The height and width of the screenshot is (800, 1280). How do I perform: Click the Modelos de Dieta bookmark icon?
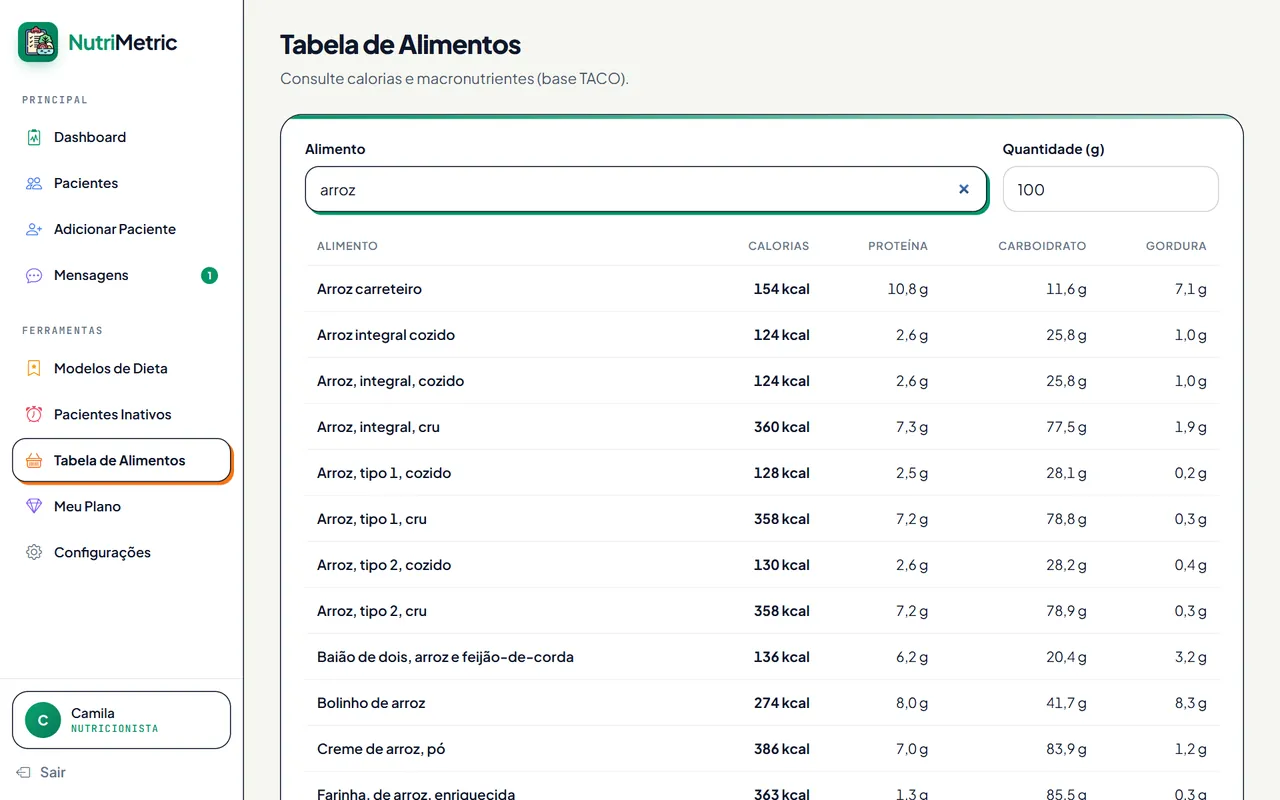[x=34, y=368]
